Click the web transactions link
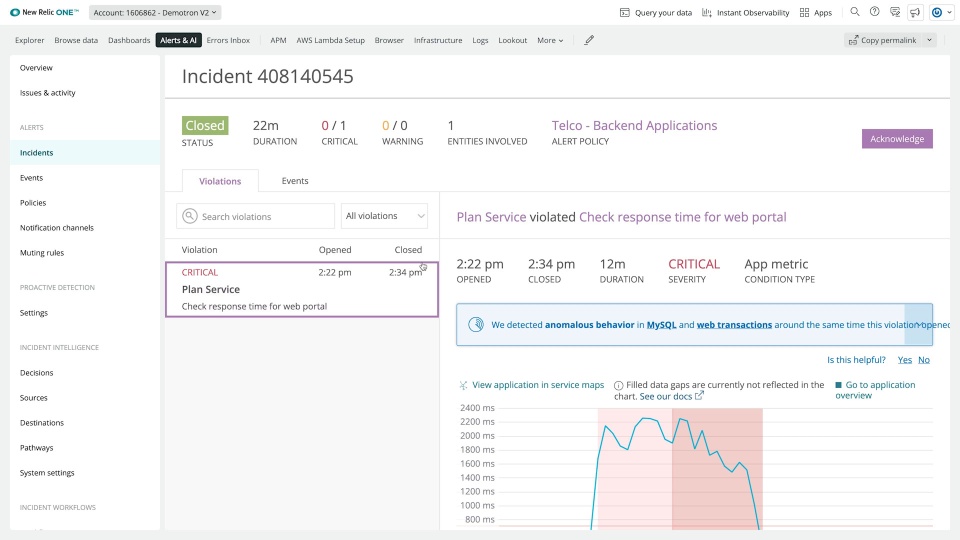 (734, 325)
